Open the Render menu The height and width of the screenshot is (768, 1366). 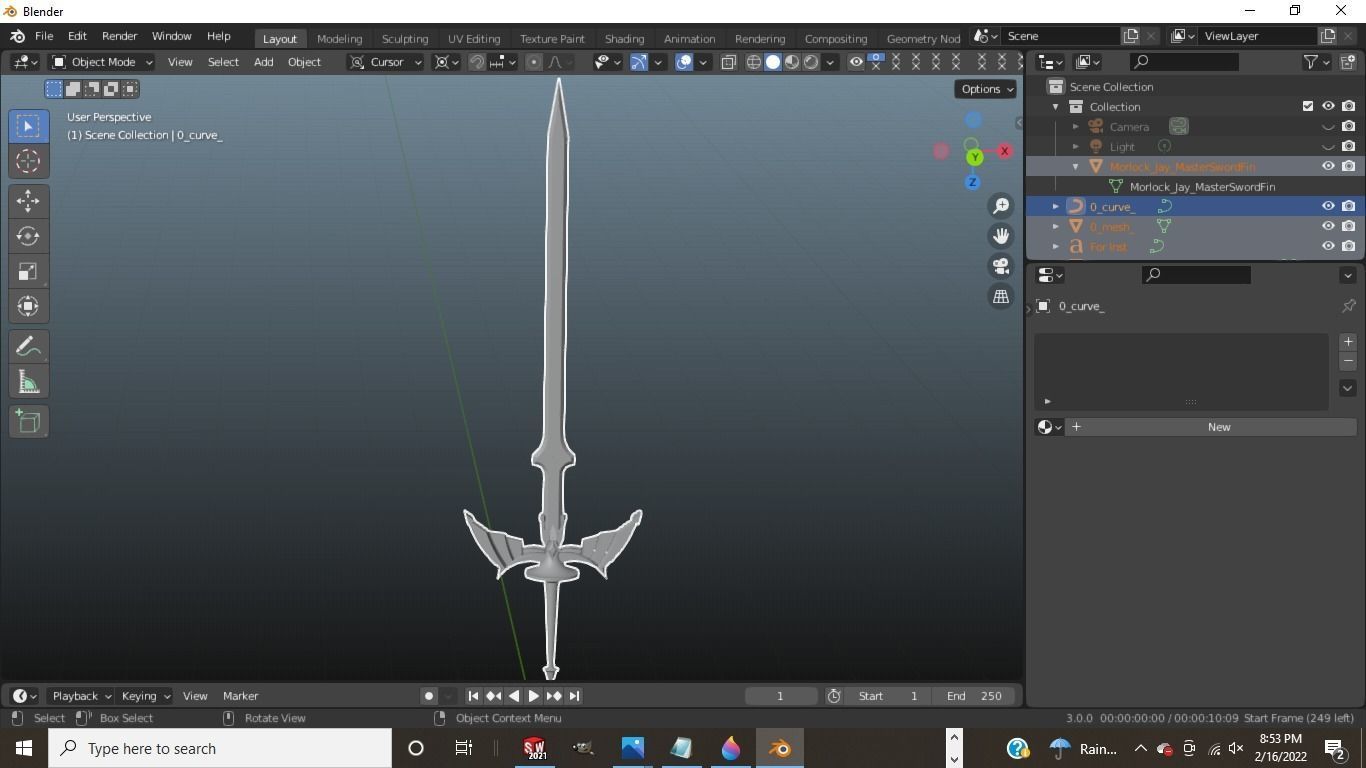tap(119, 36)
